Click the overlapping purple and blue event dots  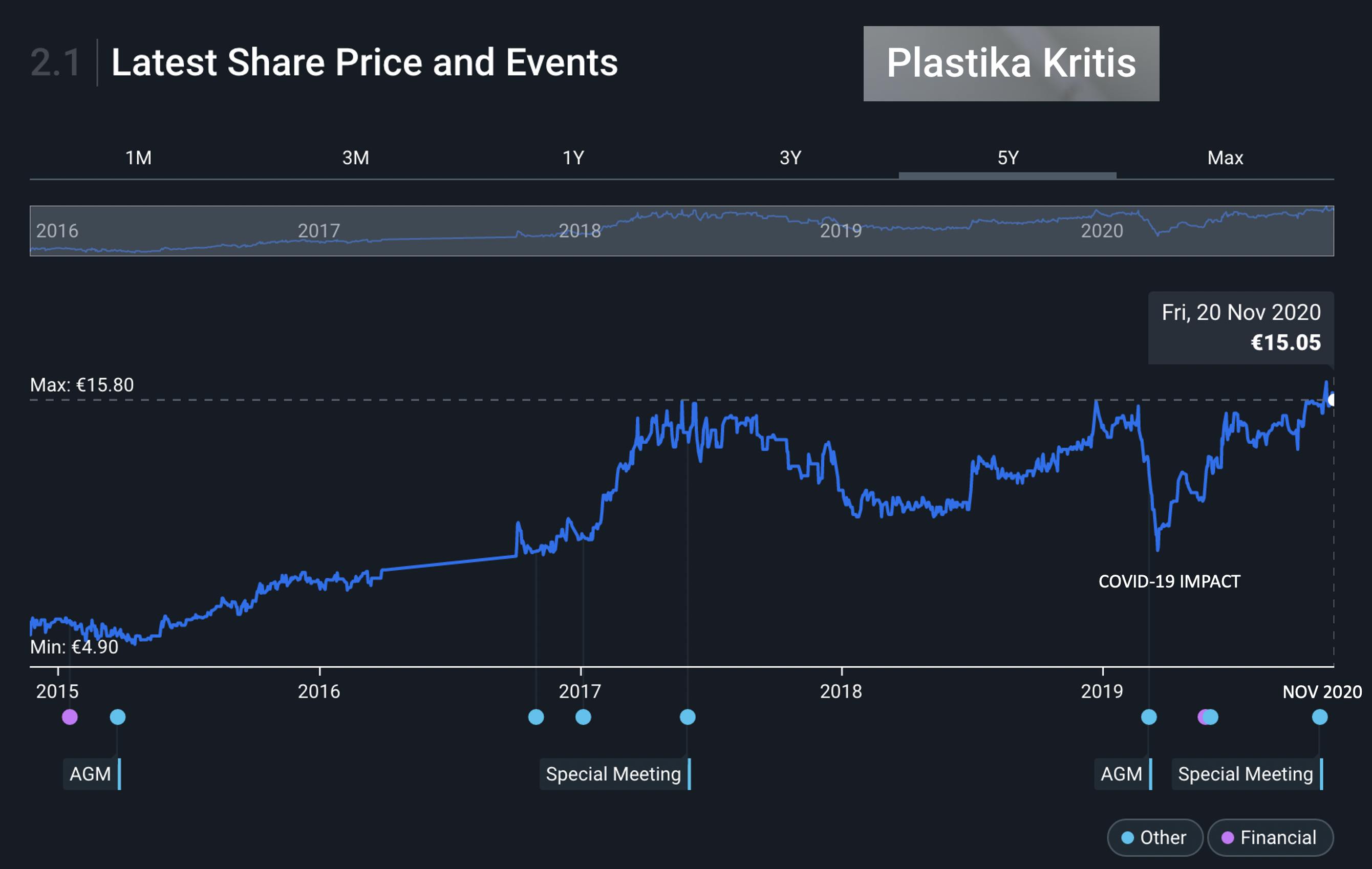click(1208, 717)
